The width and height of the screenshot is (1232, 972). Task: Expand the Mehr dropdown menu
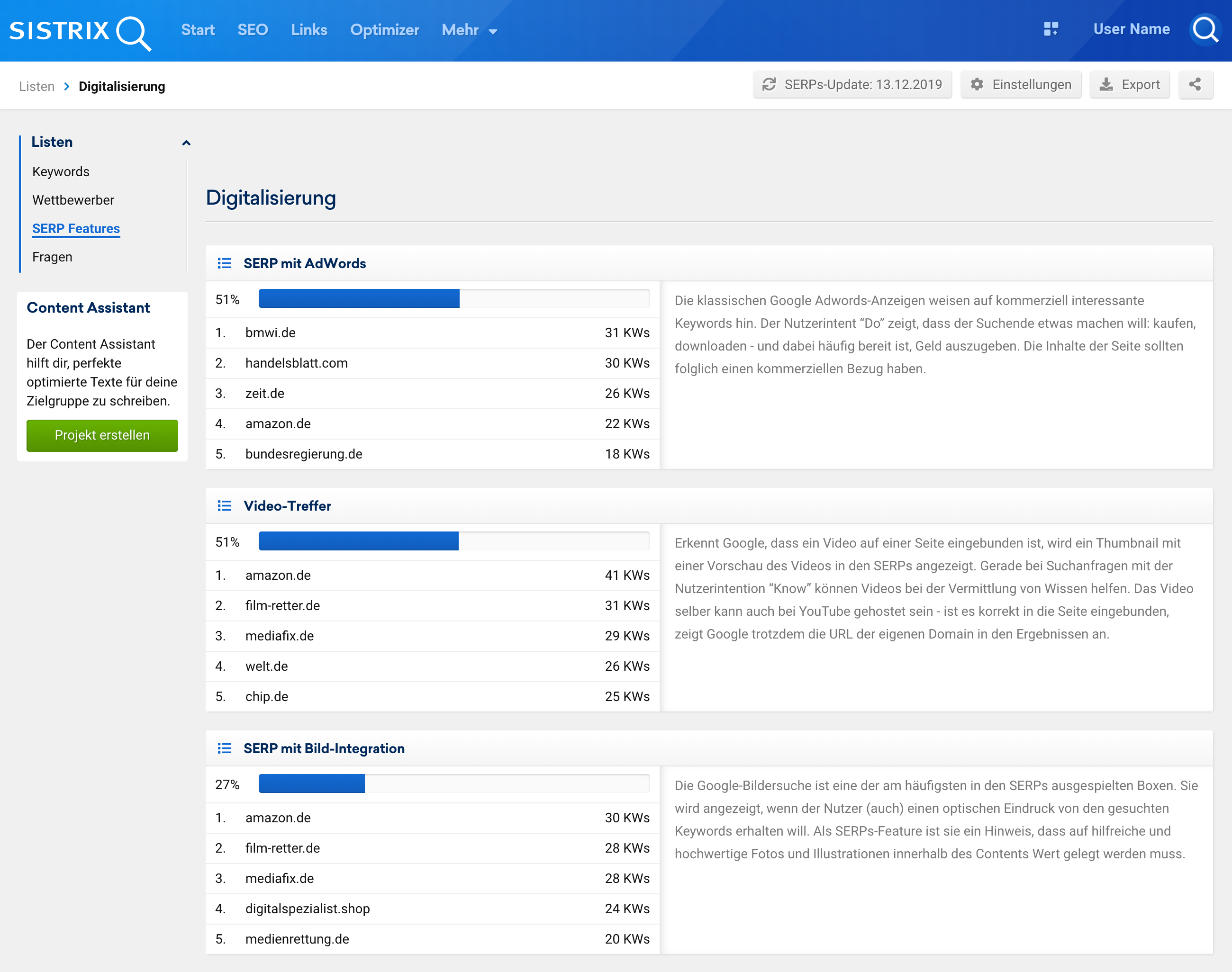pos(469,30)
